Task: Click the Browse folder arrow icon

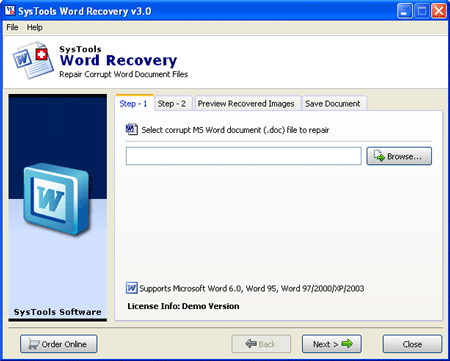Action: point(379,156)
